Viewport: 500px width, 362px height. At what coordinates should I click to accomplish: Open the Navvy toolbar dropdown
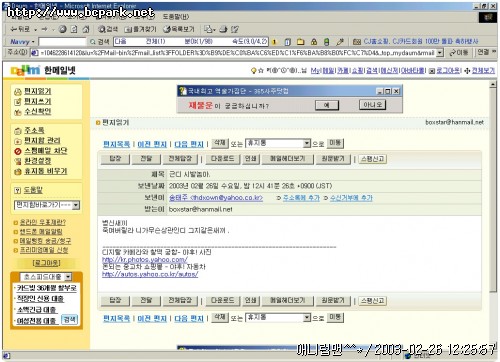coord(33,42)
